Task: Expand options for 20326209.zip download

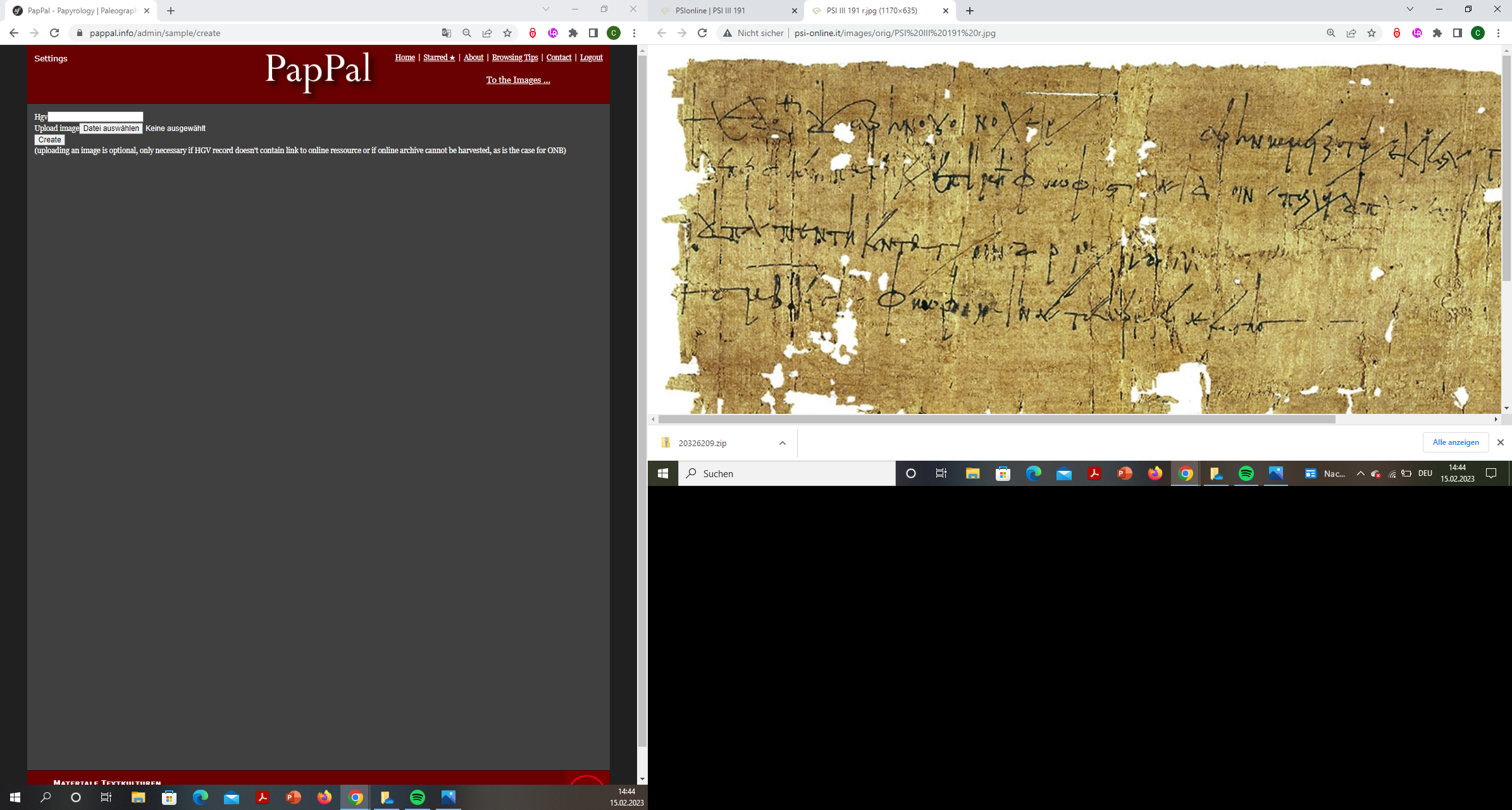Action: pos(783,443)
